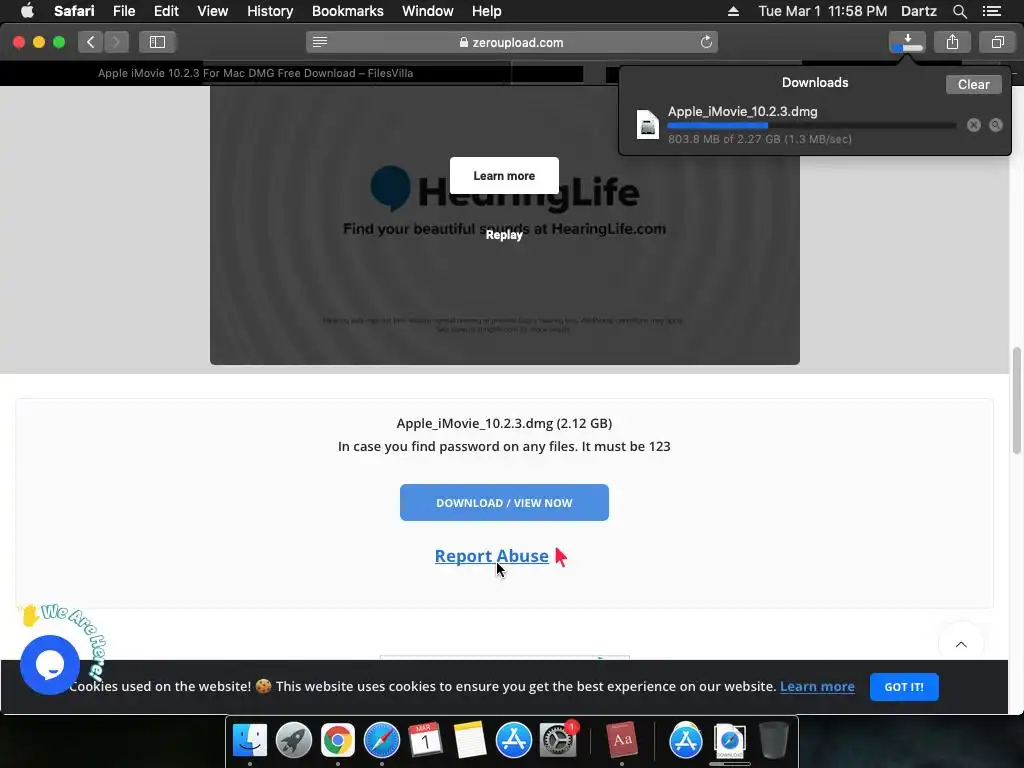Viewport: 1024px width, 768px height.
Task: Open Trash from the Dock
Action: (773, 741)
